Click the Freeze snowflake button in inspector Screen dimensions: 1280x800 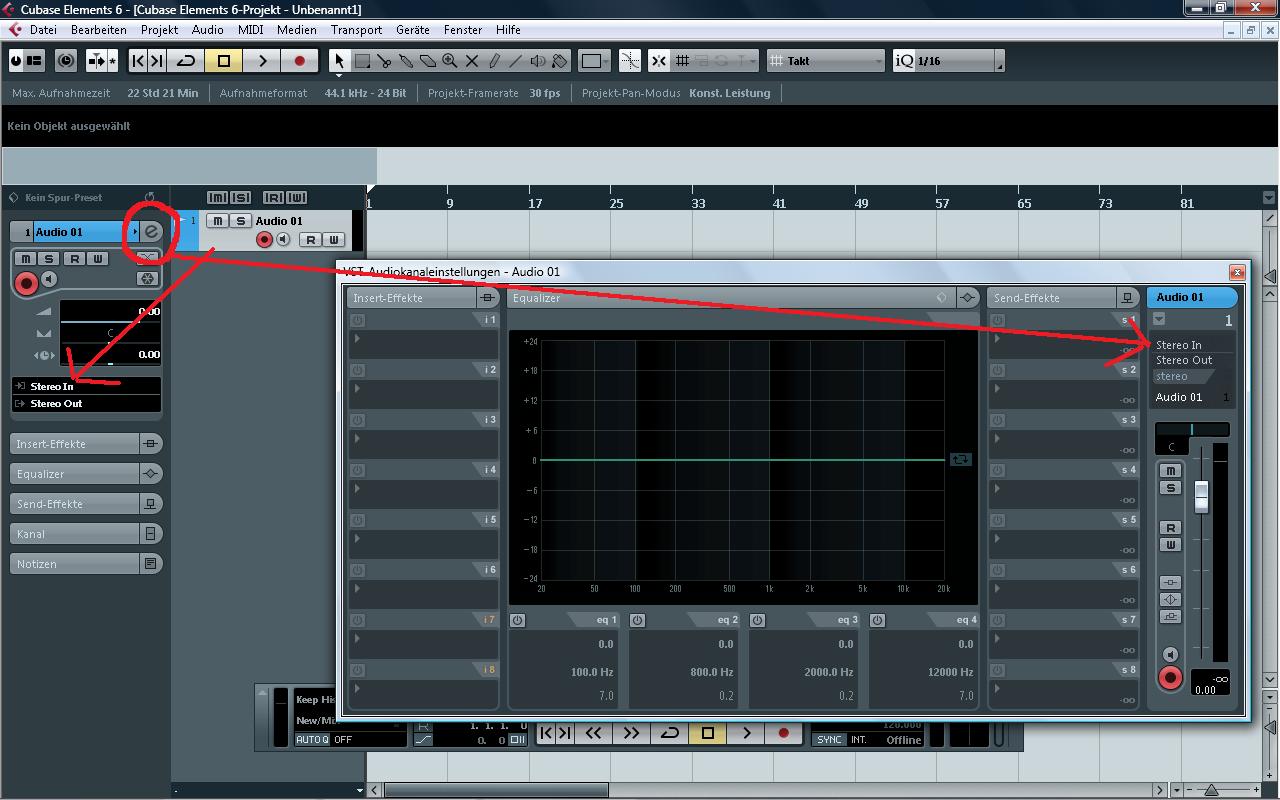[x=147, y=279]
